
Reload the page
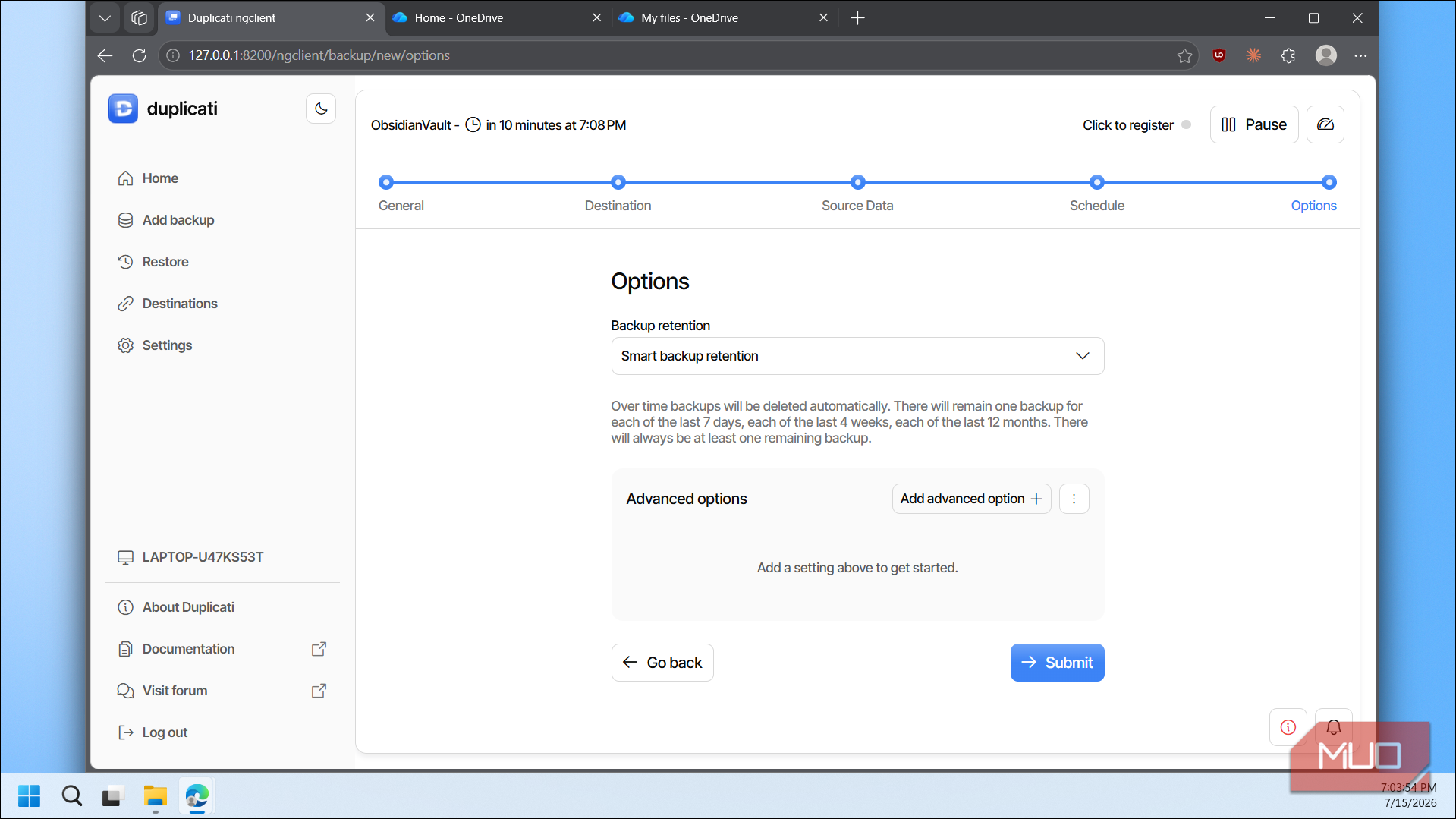point(139,55)
